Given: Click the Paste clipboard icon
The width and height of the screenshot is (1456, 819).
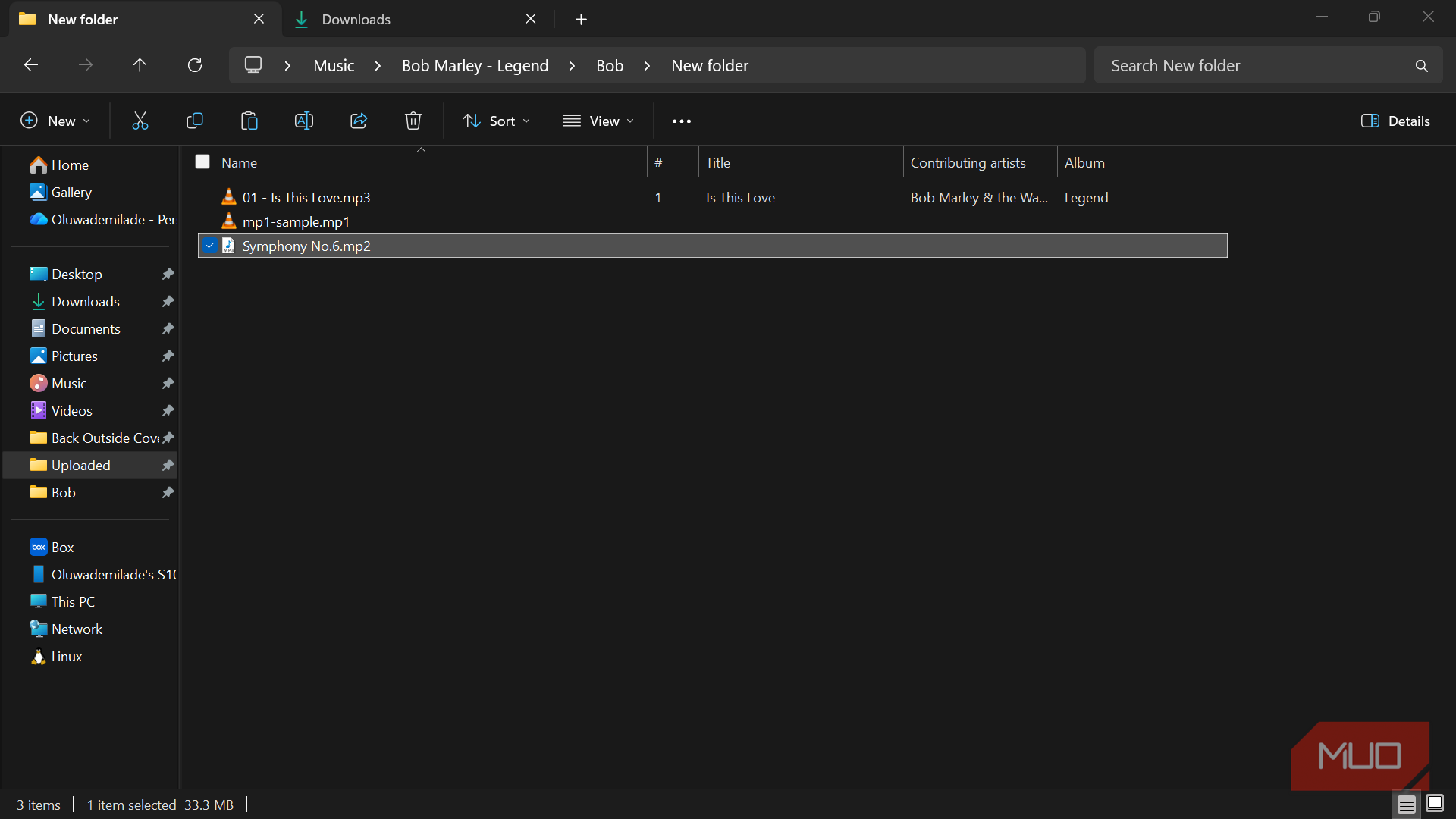Looking at the screenshot, I should click(249, 121).
